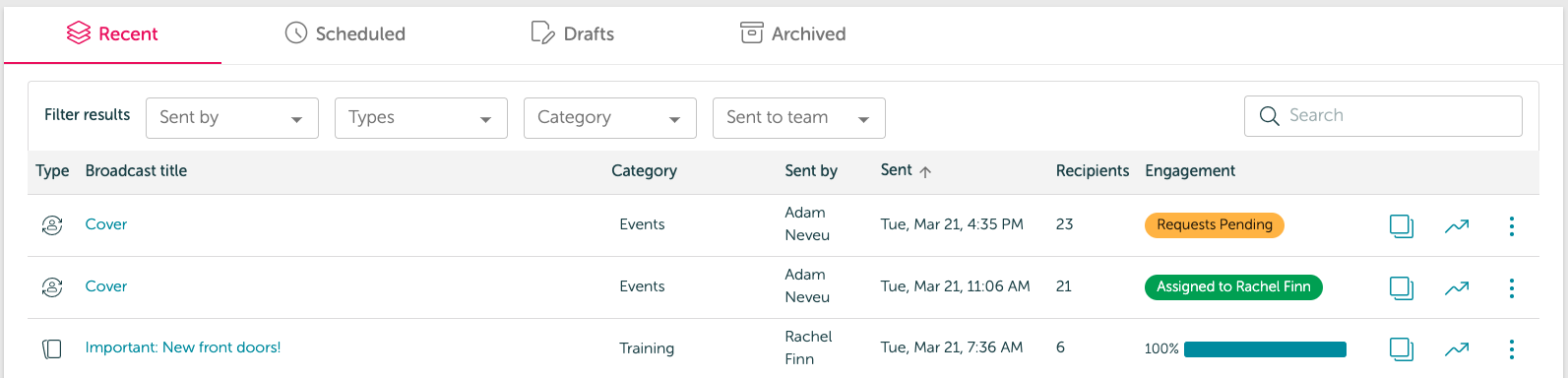Open the Sent to team dropdown
Image resolution: width=1568 pixels, height=378 pixels.
pyautogui.click(x=799, y=118)
